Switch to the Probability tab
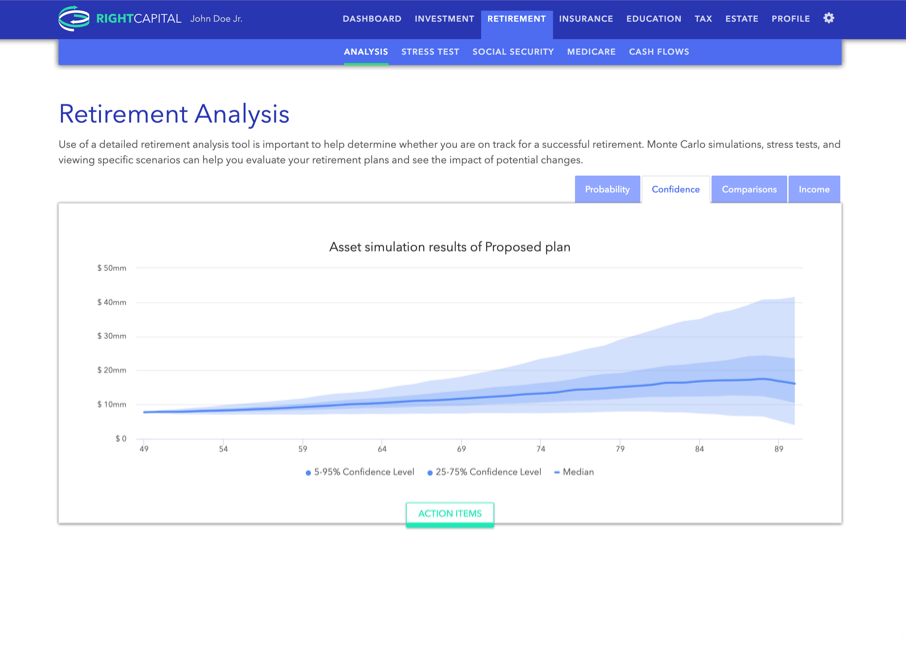 tap(607, 189)
